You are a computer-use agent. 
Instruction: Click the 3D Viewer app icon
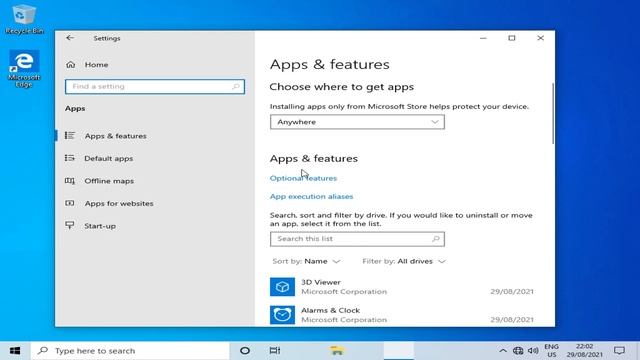point(282,287)
